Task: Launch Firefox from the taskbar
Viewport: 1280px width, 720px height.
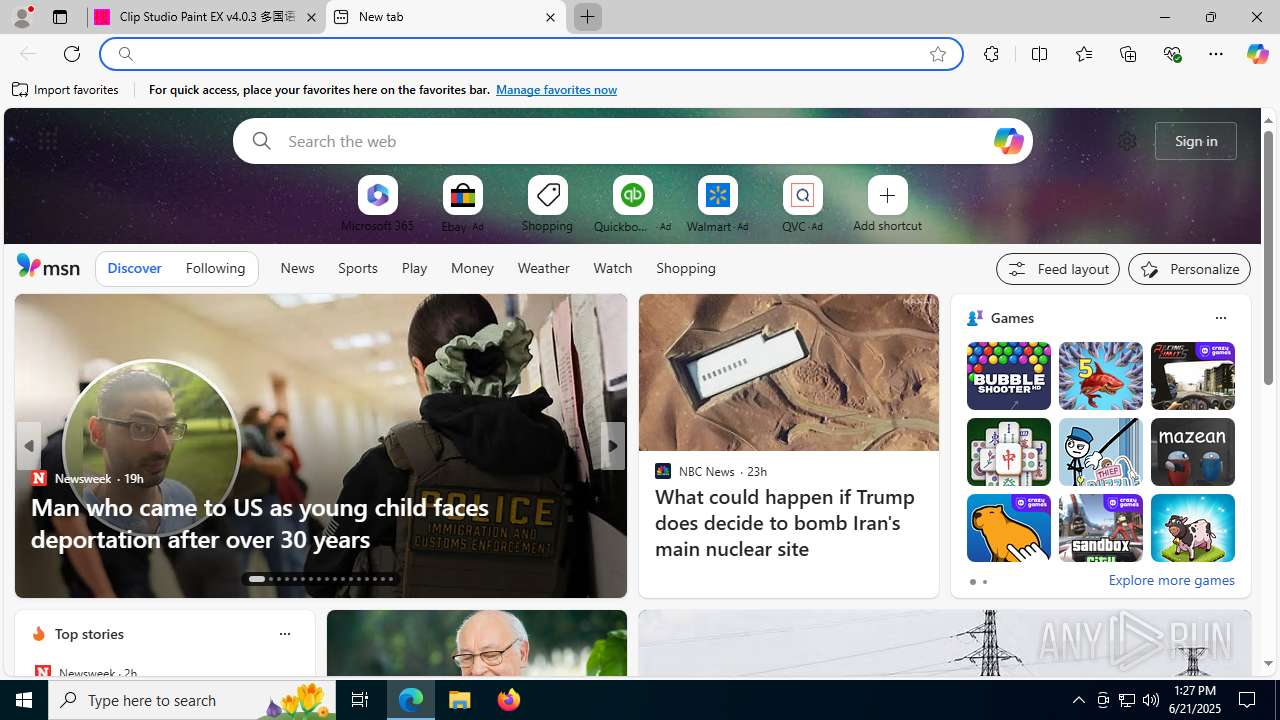Action: [508, 700]
